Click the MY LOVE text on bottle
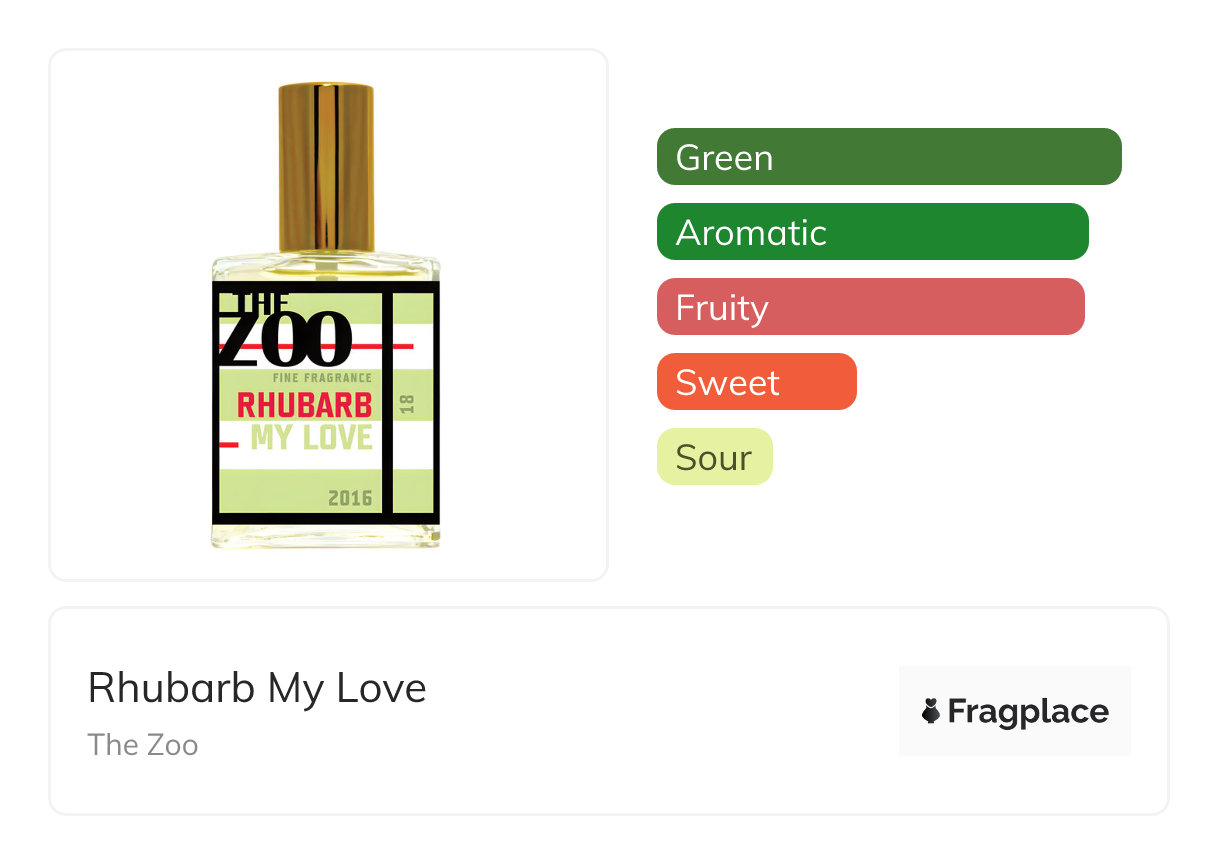This screenshot has height=864, width=1218. [311, 437]
